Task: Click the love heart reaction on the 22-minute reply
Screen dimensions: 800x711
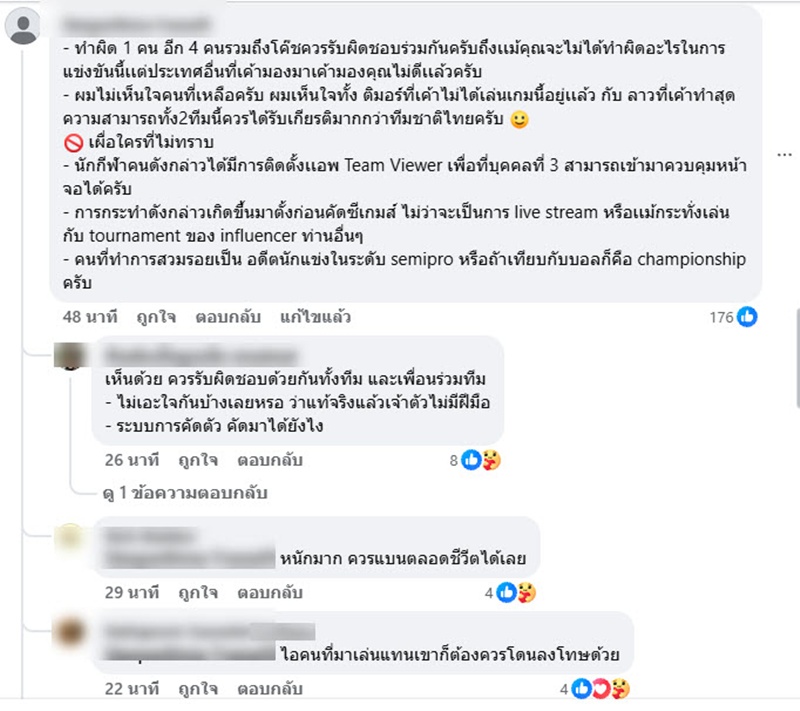Action: pos(601,689)
